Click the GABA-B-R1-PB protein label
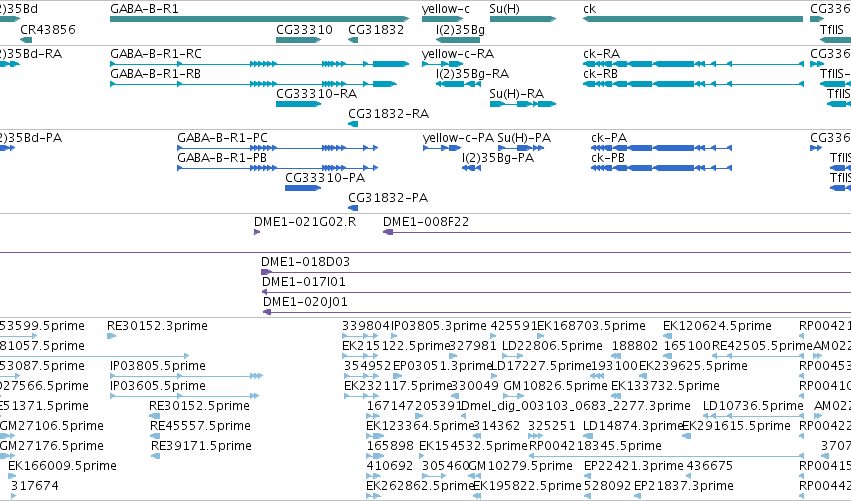The height and width of the screenshot is (501, 851). 222,158
